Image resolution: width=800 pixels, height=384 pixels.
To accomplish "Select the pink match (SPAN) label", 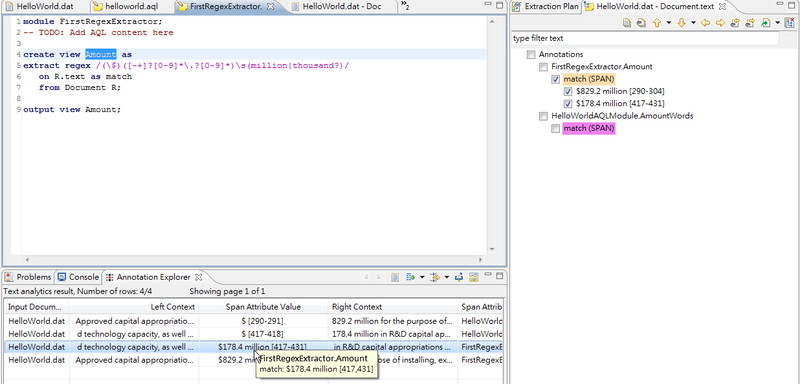I will click(x=589, y=129).
